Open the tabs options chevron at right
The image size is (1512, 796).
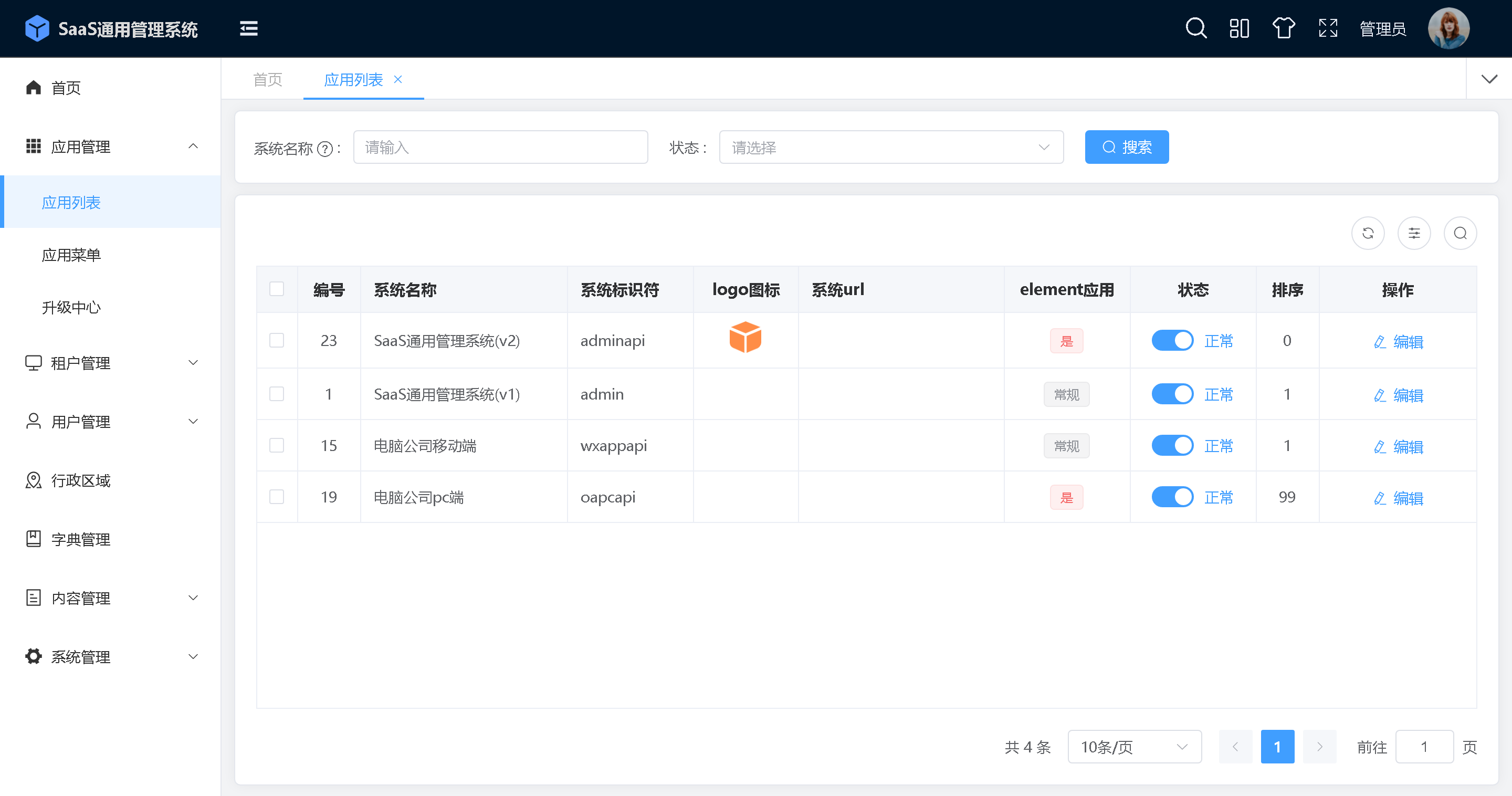(1489, 79)
